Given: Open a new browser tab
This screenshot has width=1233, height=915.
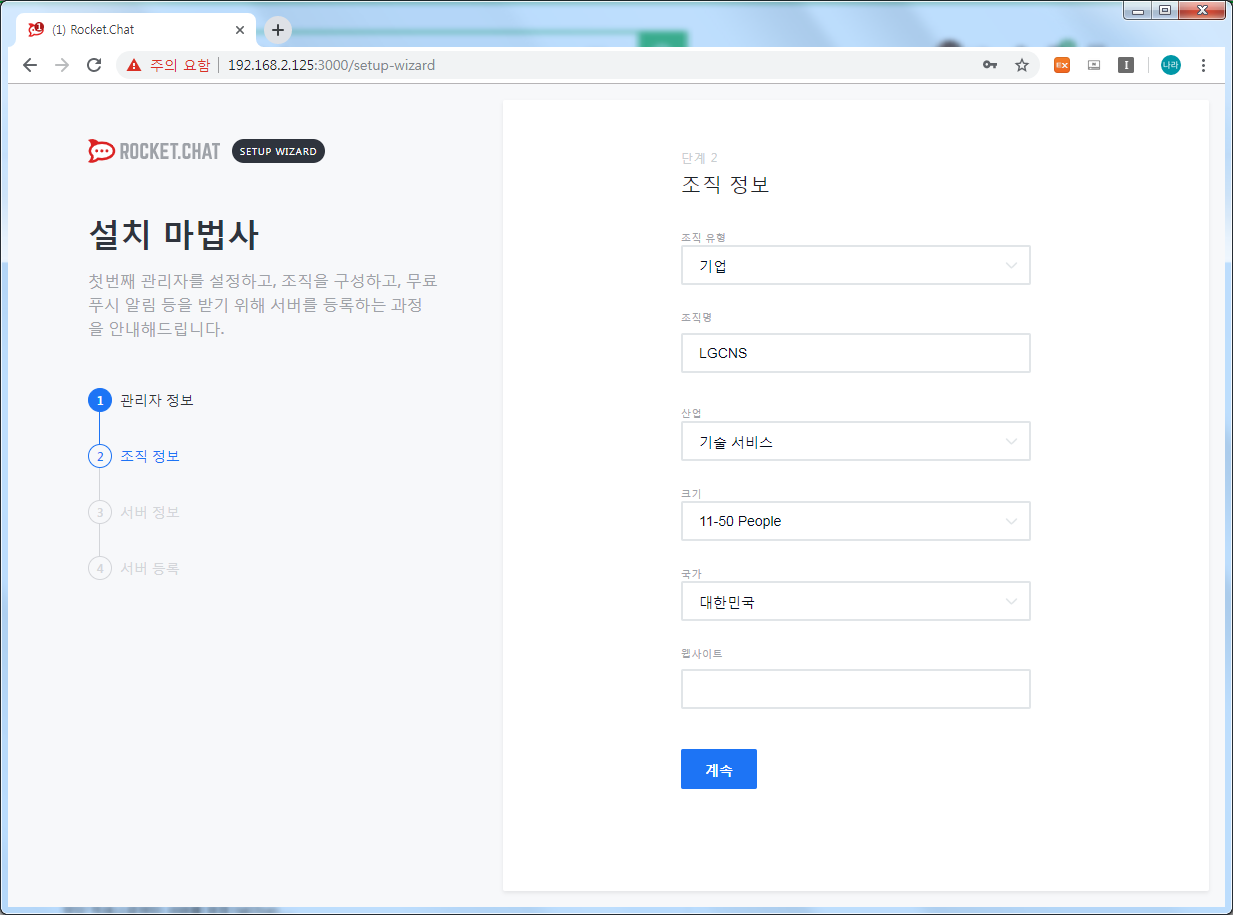Looking at the screenshot, I should pyautogui.click(x=278, y=30).
